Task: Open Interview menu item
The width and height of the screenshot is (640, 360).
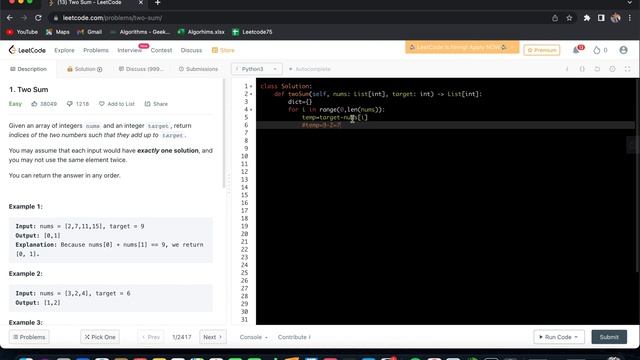Action: (x=129, y=50)
